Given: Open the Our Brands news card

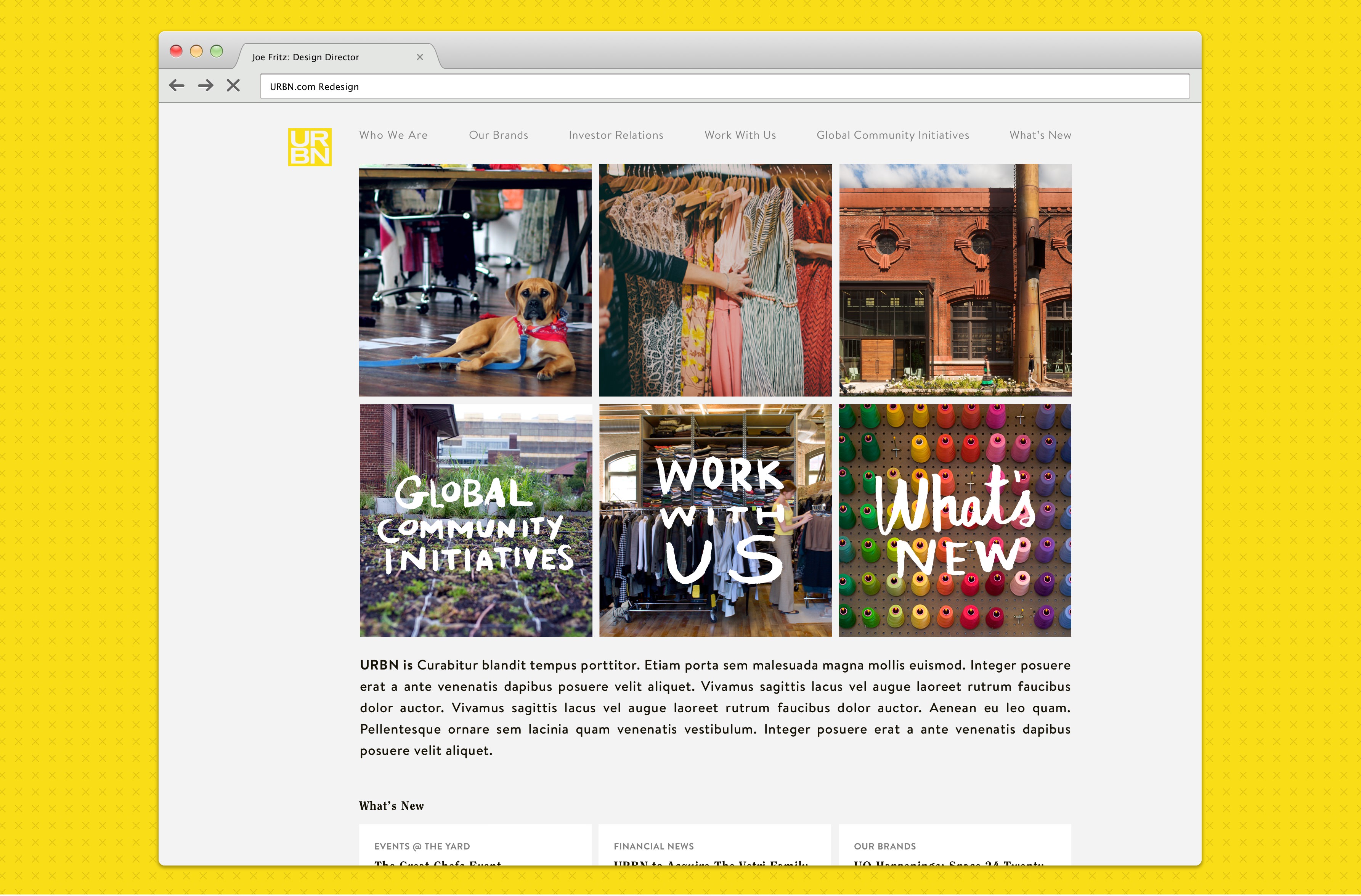Looking at the screenshot, I should [955, 845].
